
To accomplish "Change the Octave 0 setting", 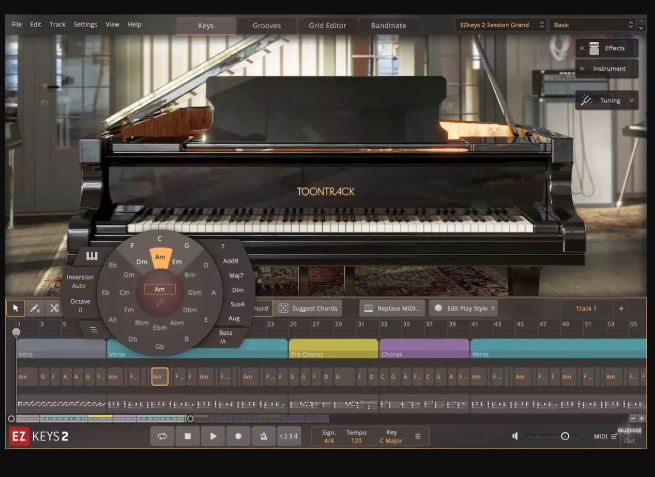I will (x=80, y=310).
